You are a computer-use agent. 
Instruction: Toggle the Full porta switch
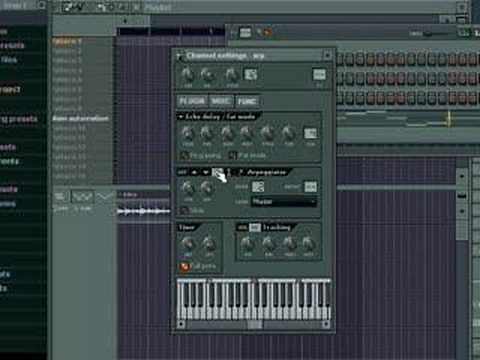click(184, 266)
